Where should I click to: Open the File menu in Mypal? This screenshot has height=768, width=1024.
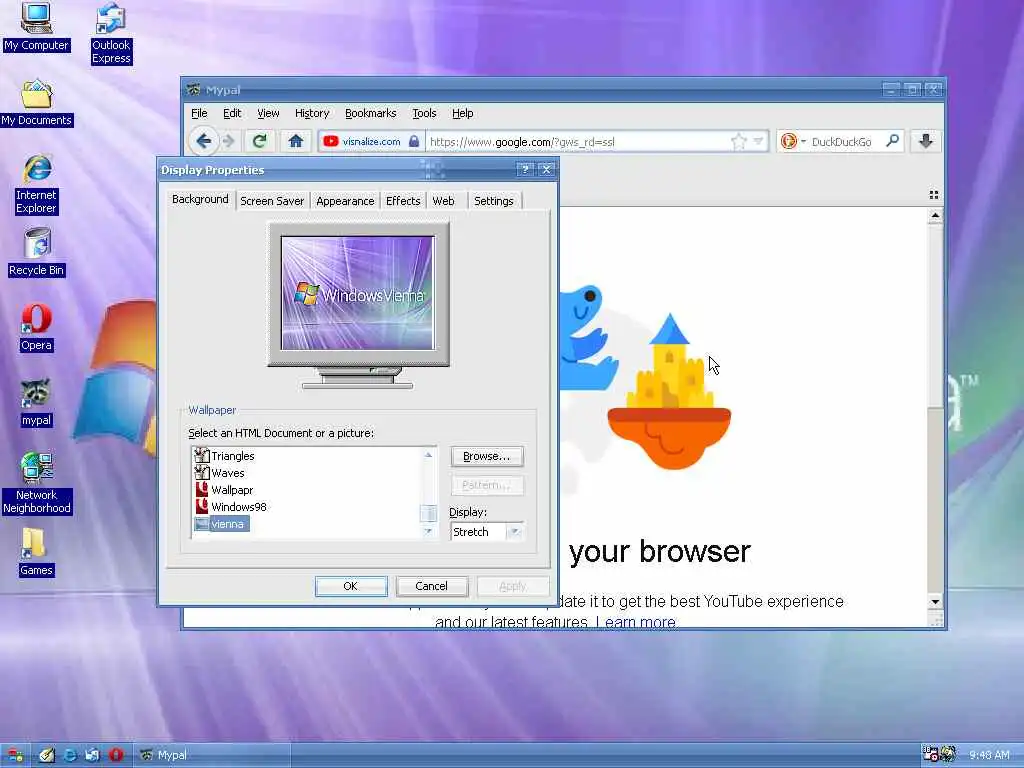[199, 114]
